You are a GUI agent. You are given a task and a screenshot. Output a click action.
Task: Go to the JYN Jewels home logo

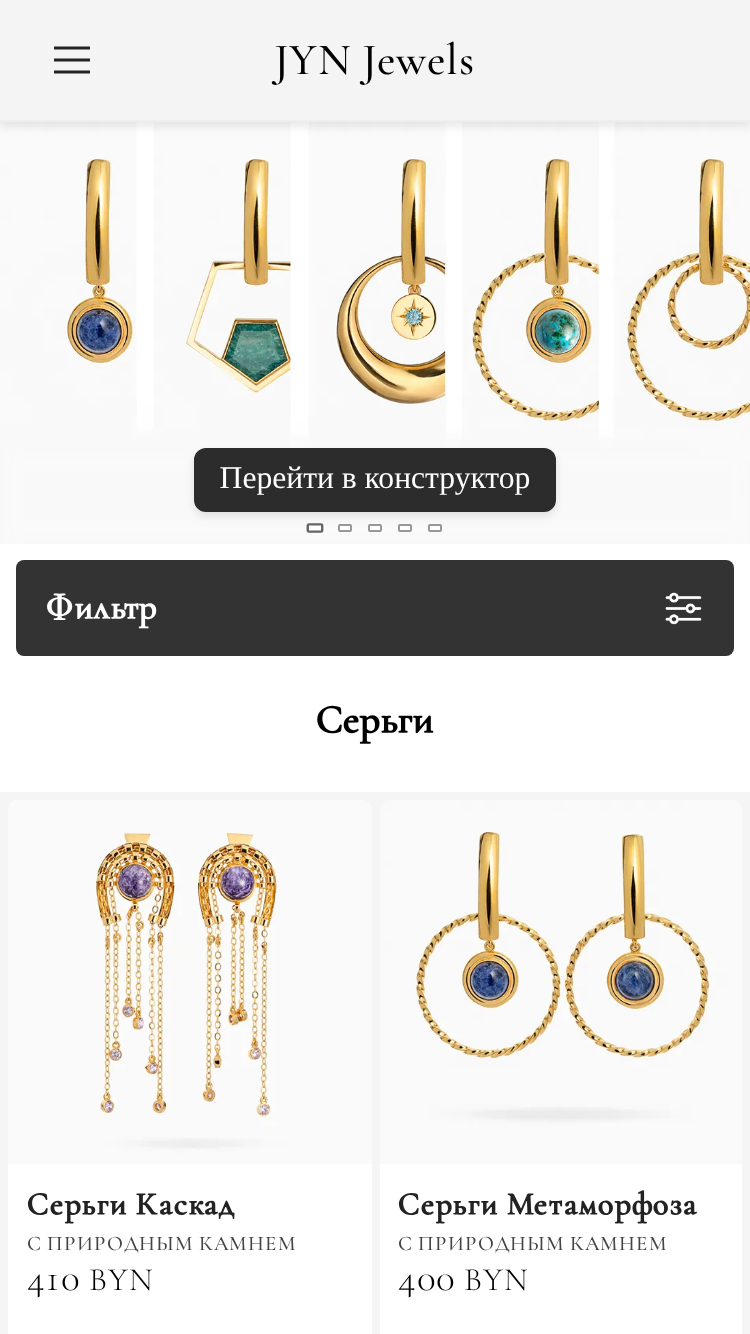373,61
